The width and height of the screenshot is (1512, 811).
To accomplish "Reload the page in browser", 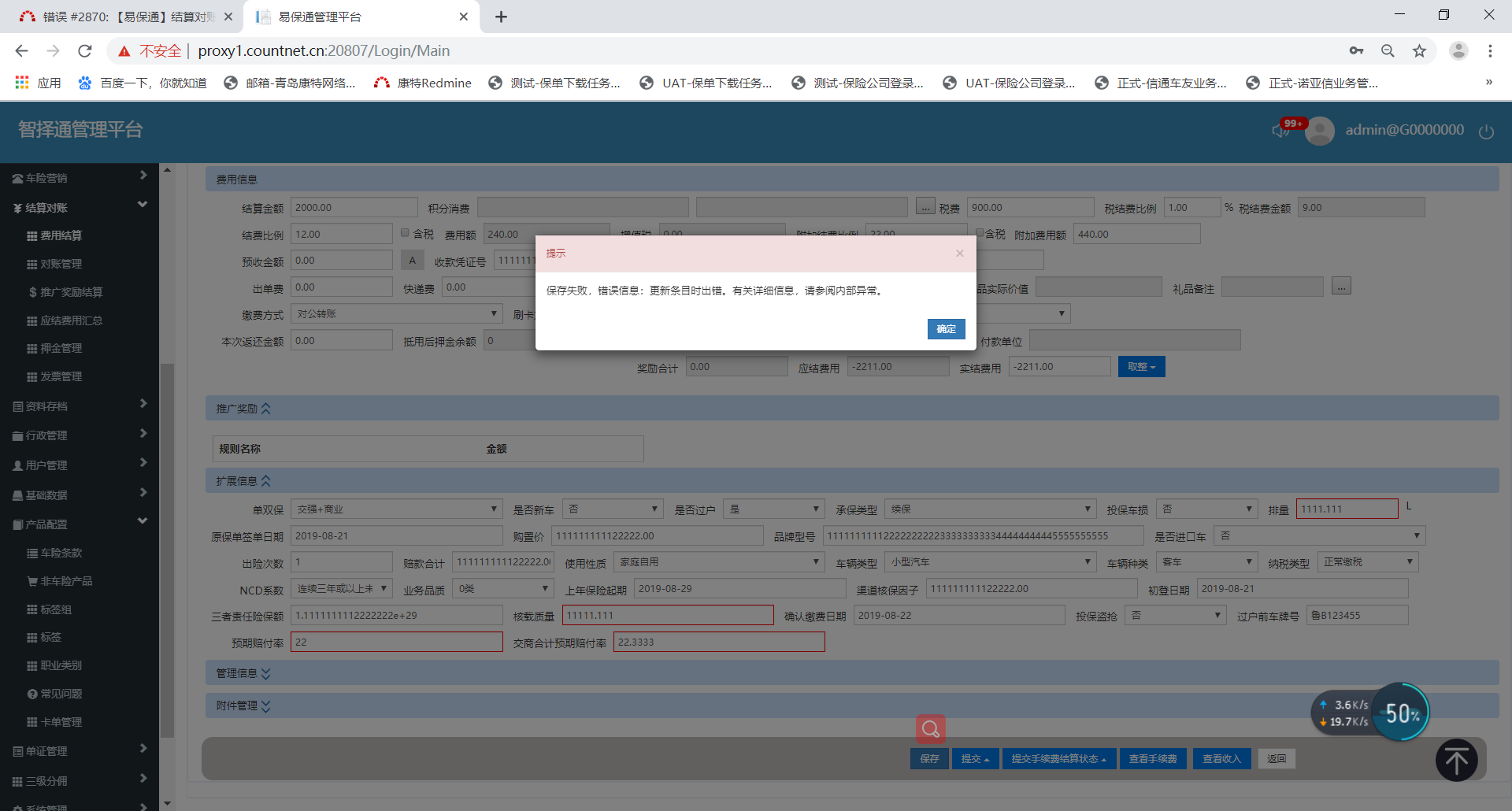I will 85,51.
